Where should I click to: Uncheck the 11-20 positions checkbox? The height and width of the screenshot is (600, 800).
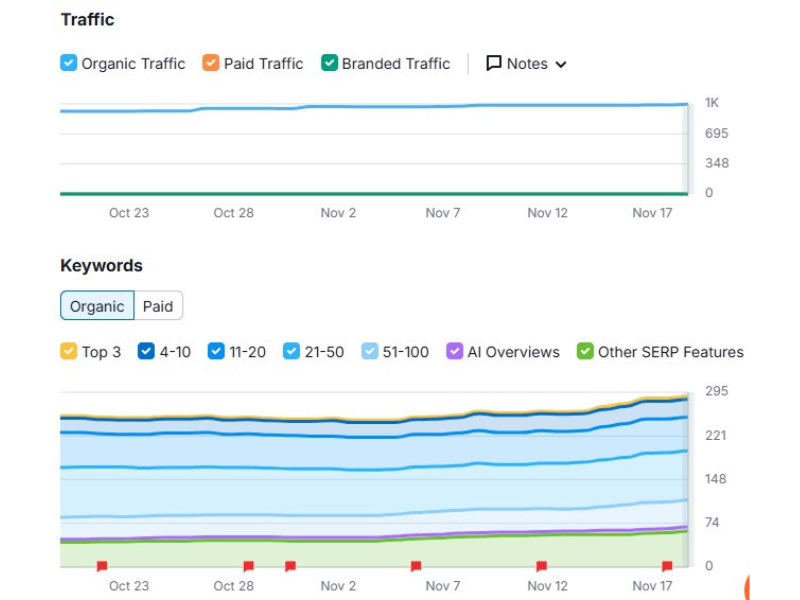(x=216, y=351)
